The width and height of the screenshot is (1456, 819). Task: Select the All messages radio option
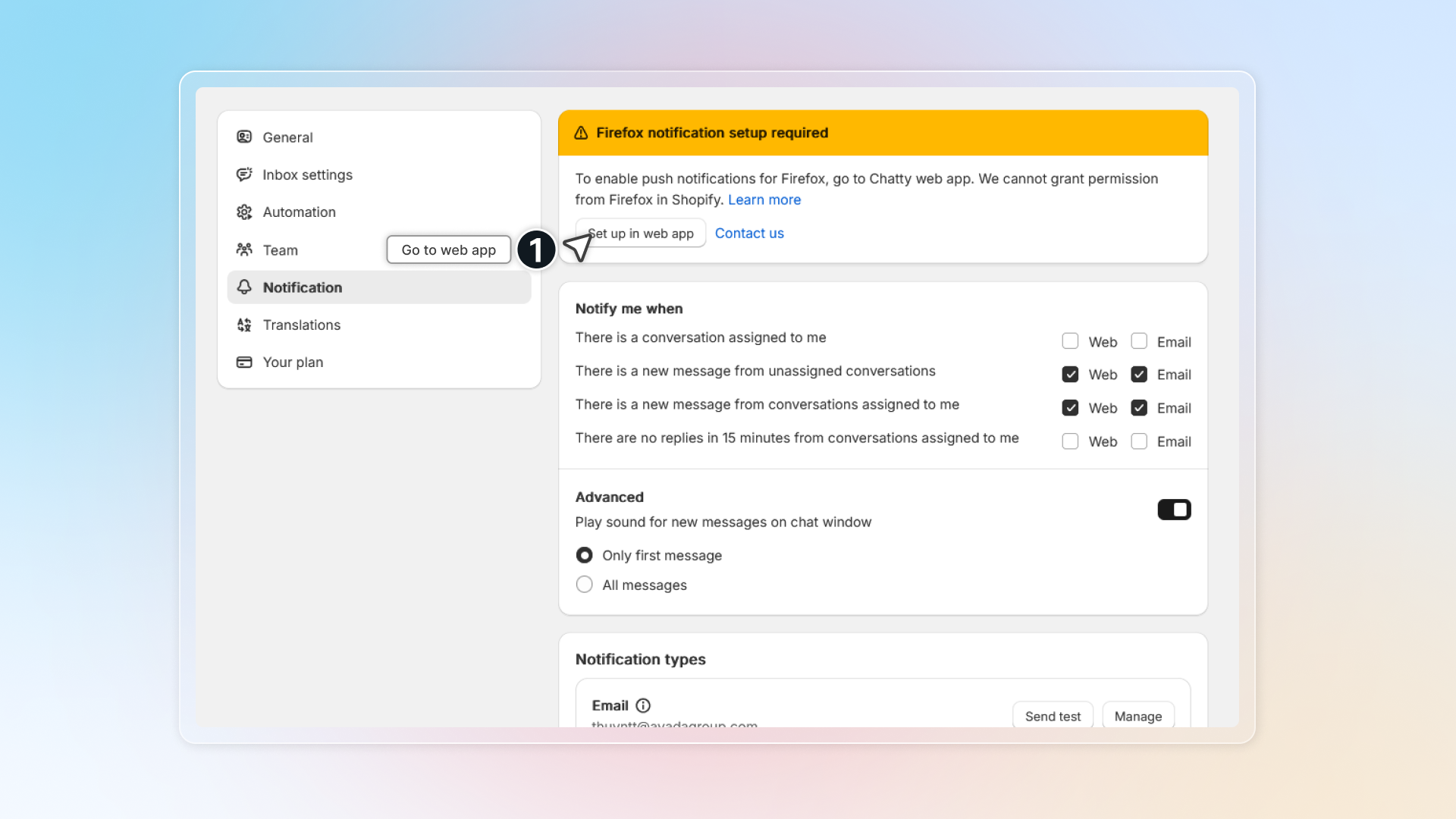[584, 585]
